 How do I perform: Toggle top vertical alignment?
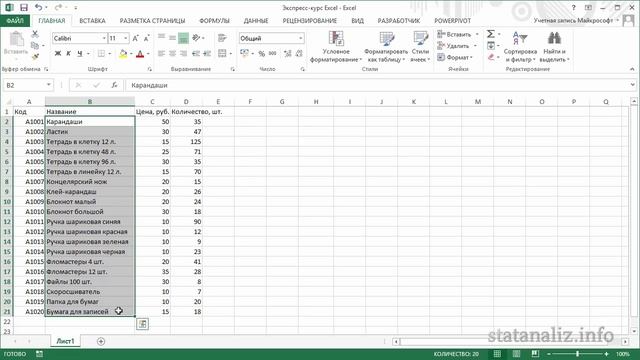161,38
